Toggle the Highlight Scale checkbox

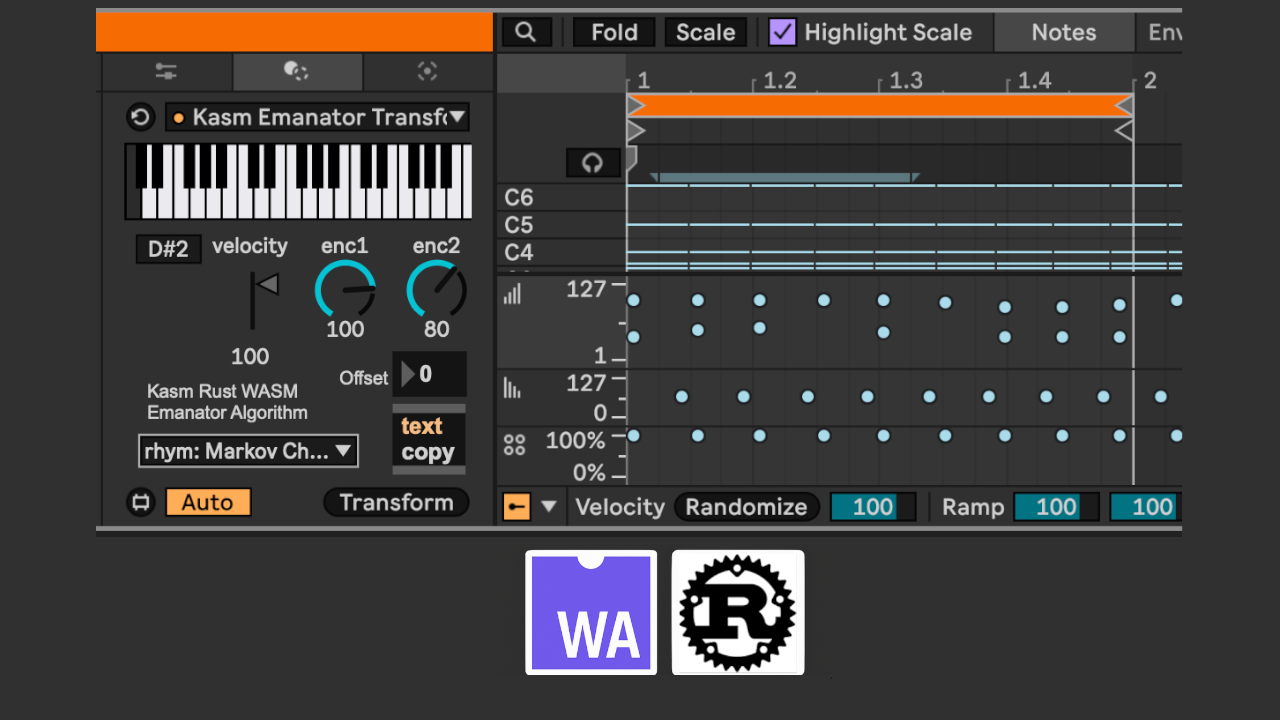point(782,32)
